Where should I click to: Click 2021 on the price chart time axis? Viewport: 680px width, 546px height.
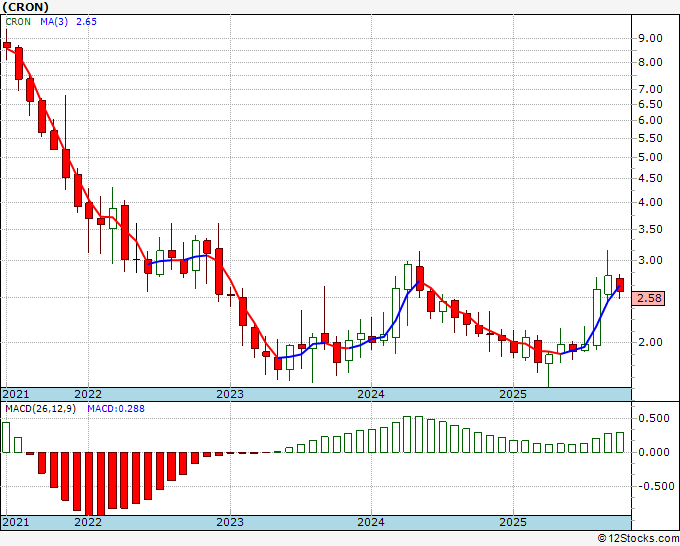pyautogui.click(x=16, y=394)
